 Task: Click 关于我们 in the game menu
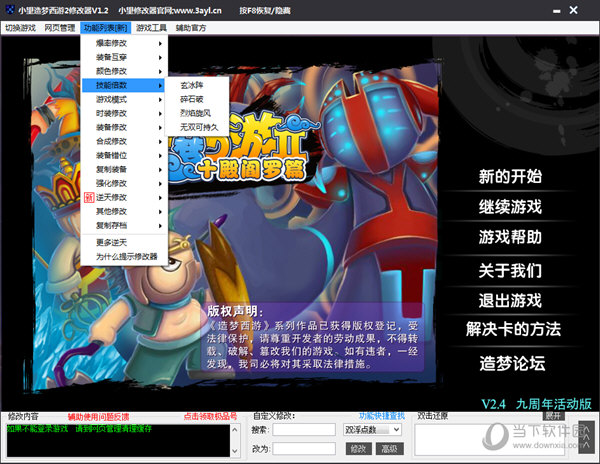pos(510,270)
